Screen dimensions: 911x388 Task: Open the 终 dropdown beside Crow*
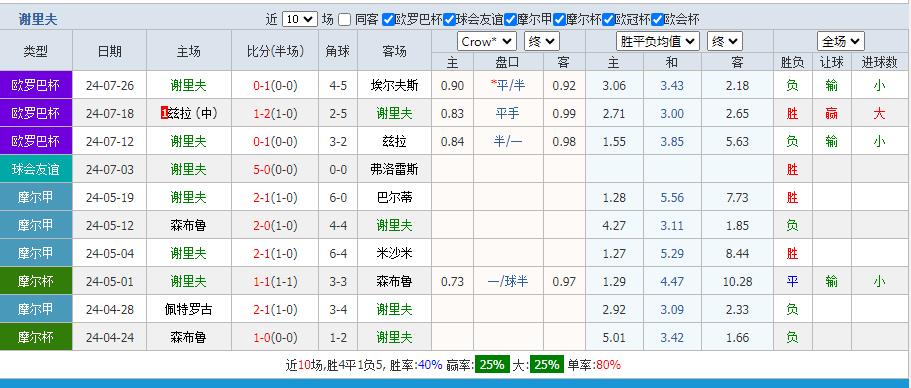(x=542, y=42)
